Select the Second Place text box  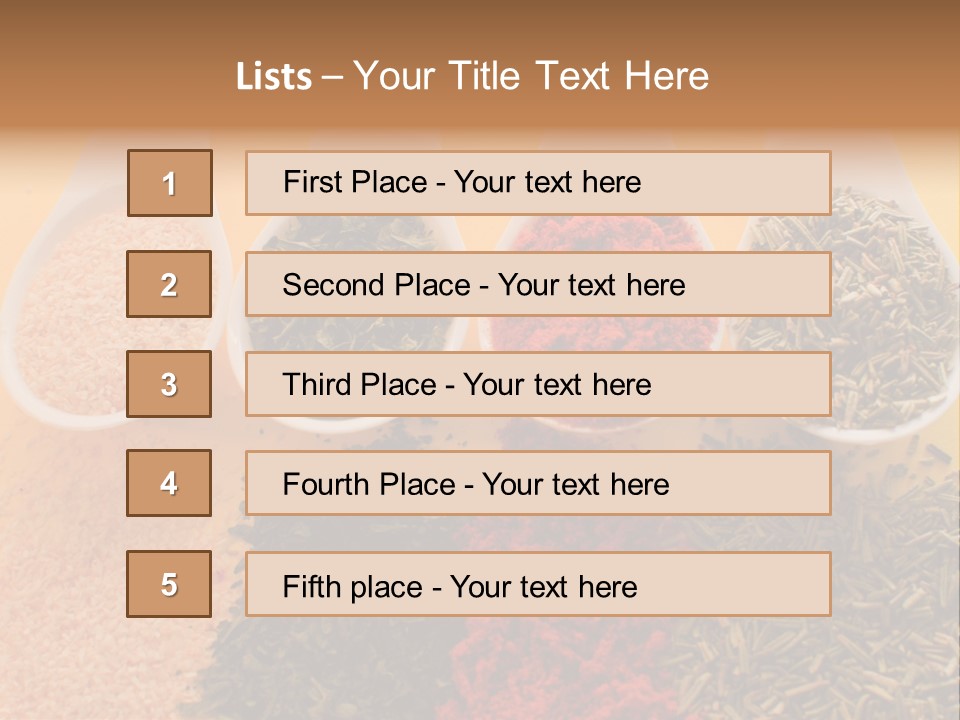pyautogui.click(x=538, y=284)
